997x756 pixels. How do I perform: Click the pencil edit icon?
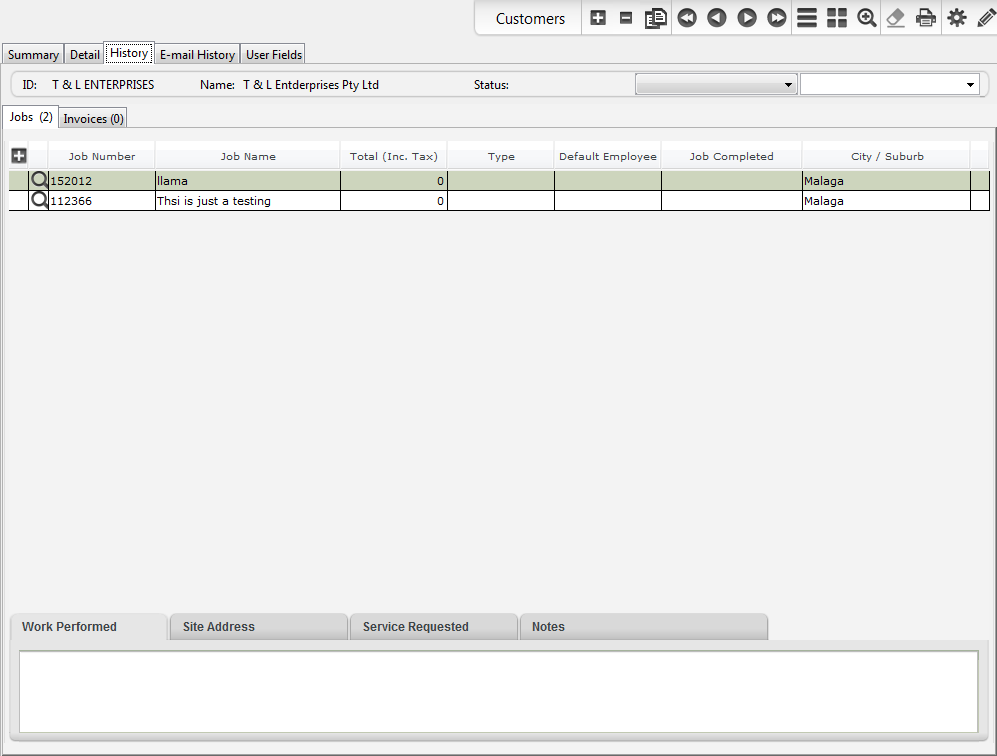986,18
